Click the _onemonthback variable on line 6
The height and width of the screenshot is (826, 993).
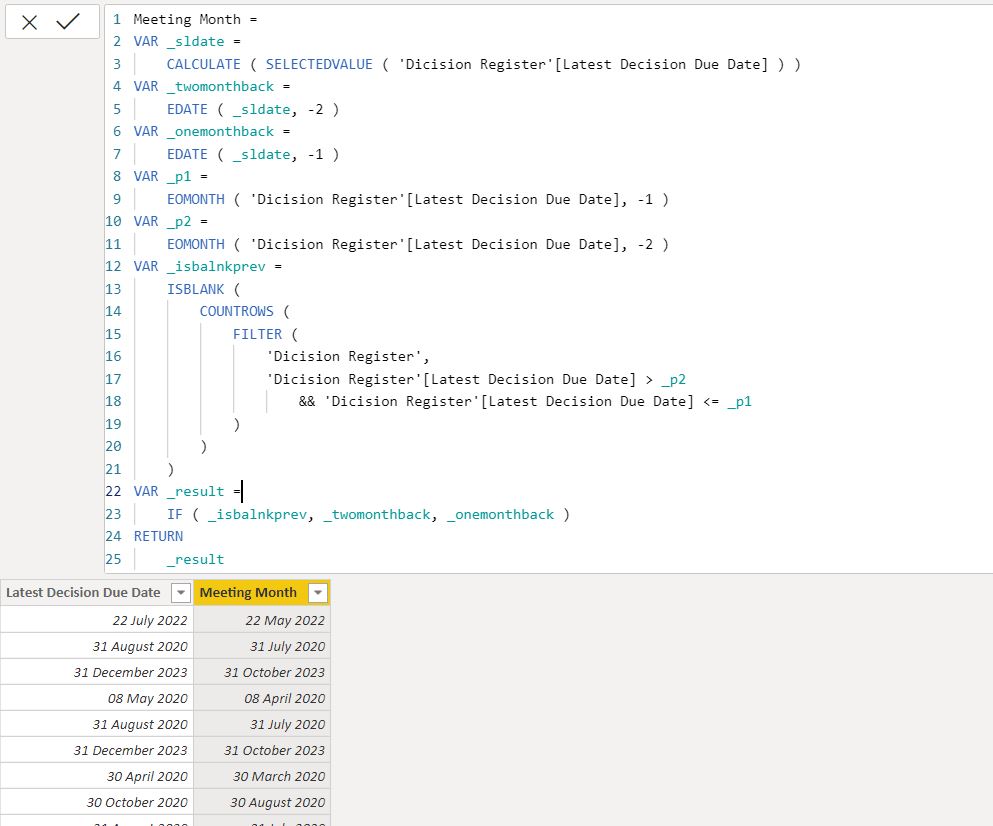tap(220, 132)
